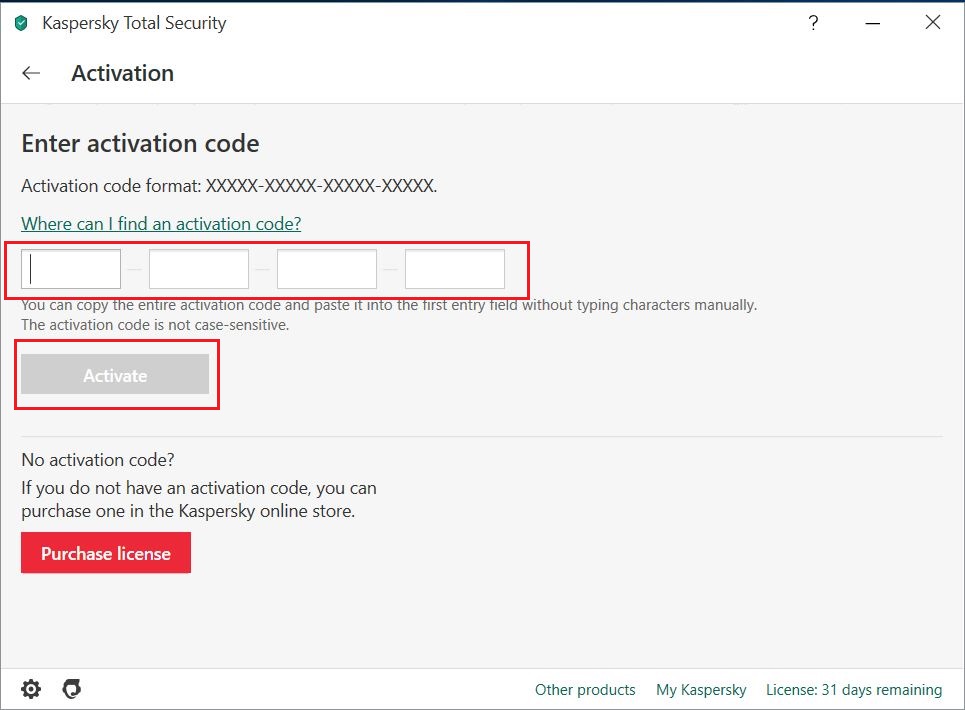Click the 'Kaspersky Total Security' window title
Viewport: 965px width, 710px height.
click(134, 23)
